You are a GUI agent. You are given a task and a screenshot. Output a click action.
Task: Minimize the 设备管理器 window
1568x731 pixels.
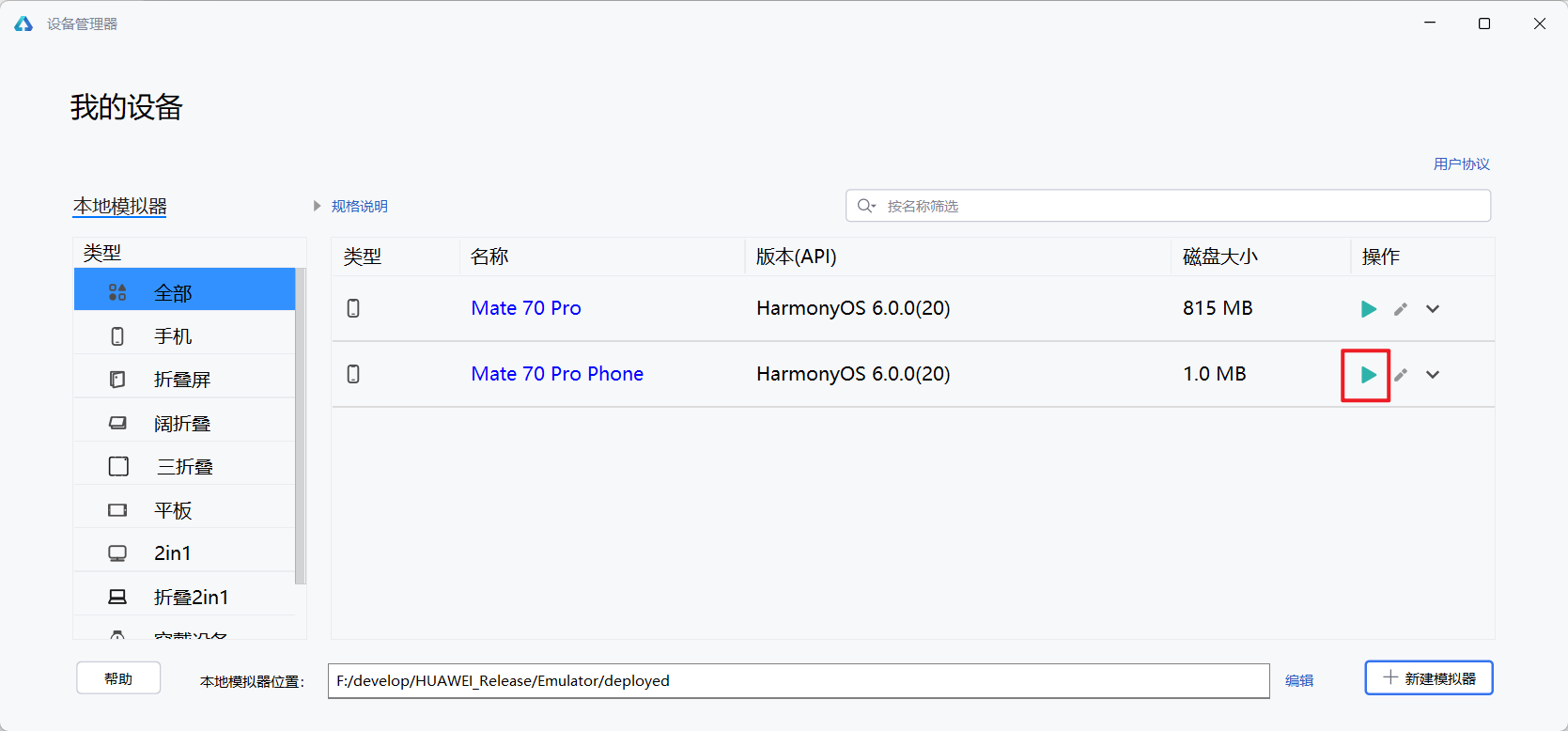click(x=1430, y=23)
